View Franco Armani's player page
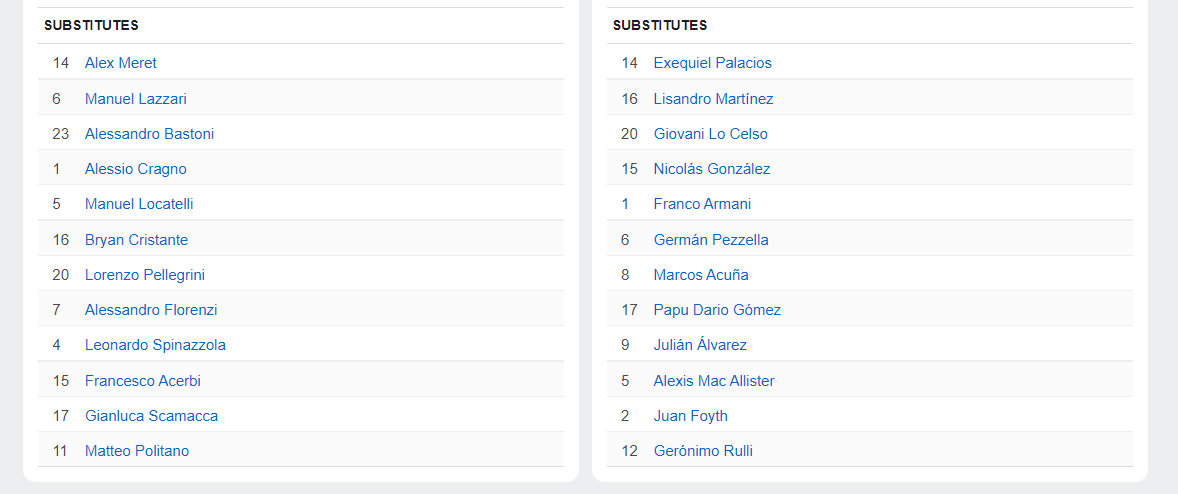This screenshot has height=494, width=1178. coord(702,204)
